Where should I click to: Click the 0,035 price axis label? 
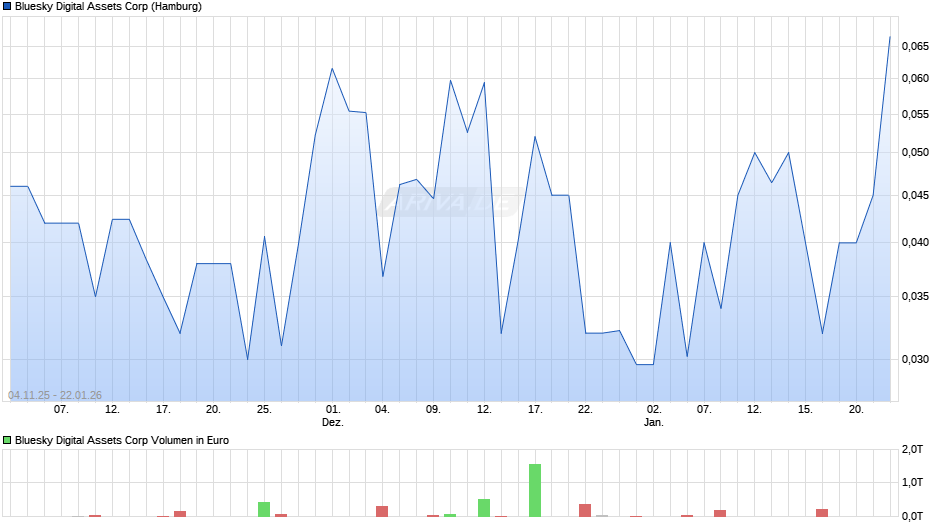tap(915, 296)
